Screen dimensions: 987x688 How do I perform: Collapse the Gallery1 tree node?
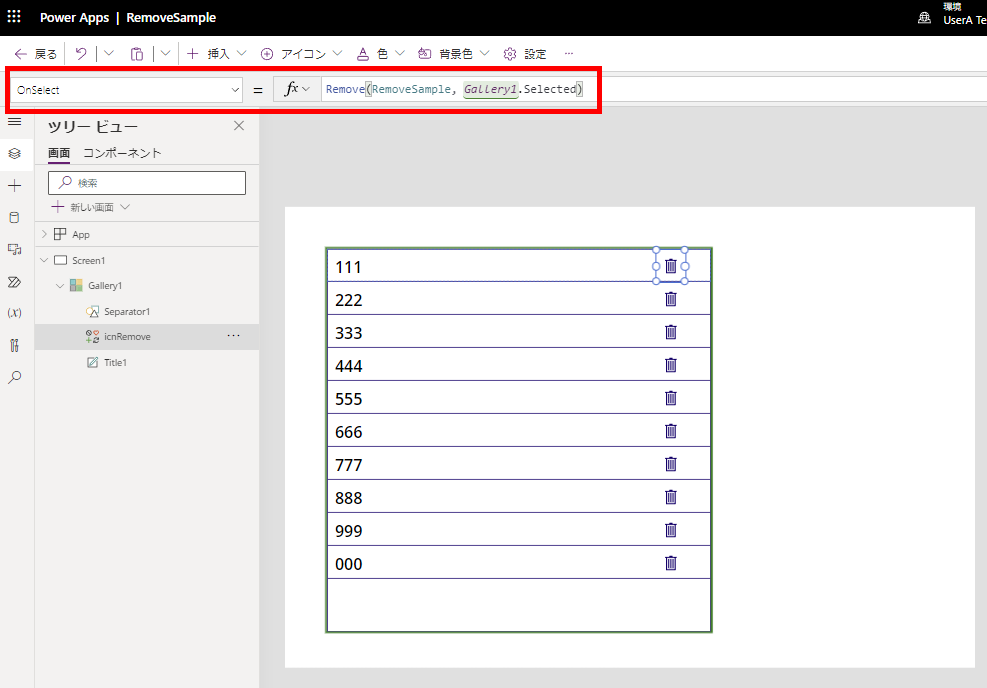coord(60,286)
